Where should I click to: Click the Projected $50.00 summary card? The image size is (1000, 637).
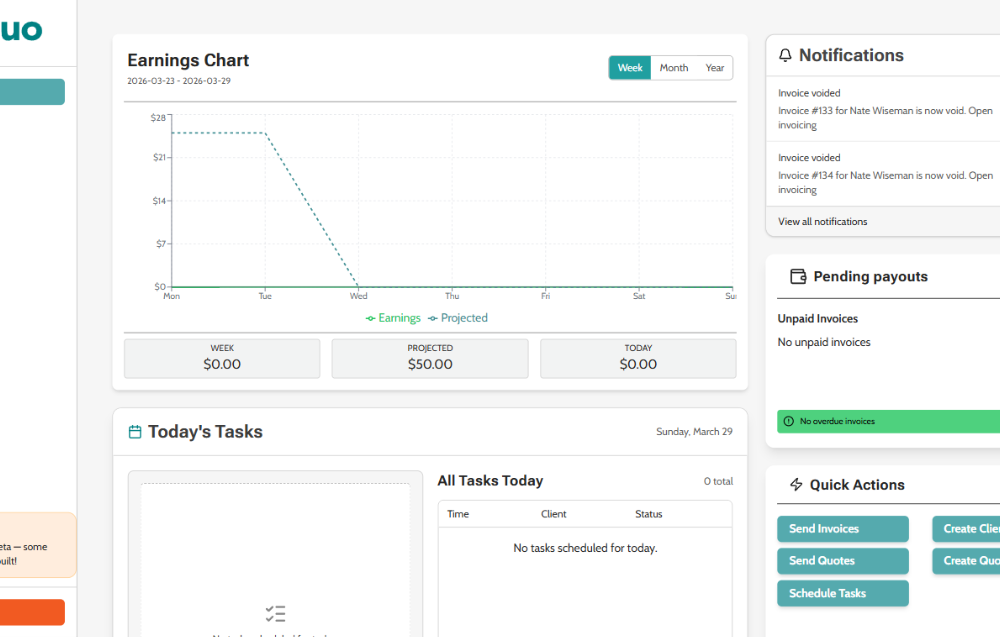tap(430, 358)
